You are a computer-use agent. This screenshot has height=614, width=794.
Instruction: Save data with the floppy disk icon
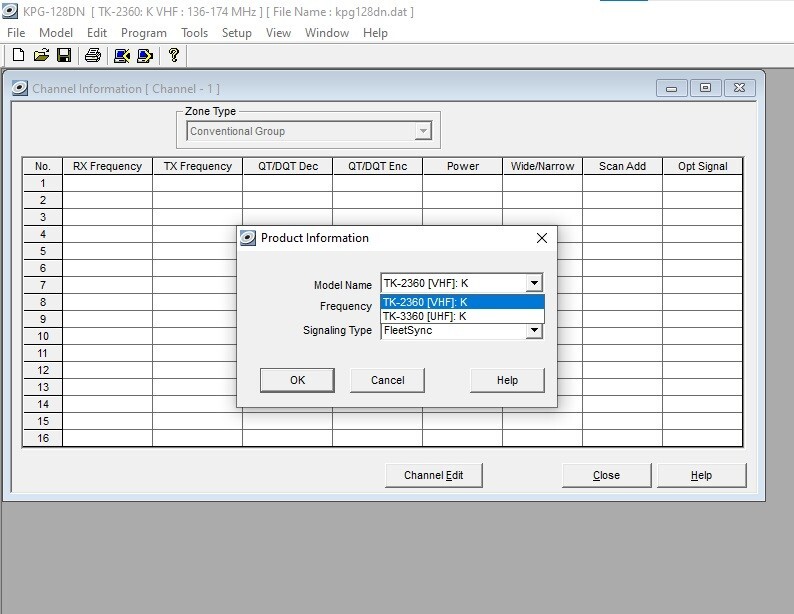(x=63, y=56)
